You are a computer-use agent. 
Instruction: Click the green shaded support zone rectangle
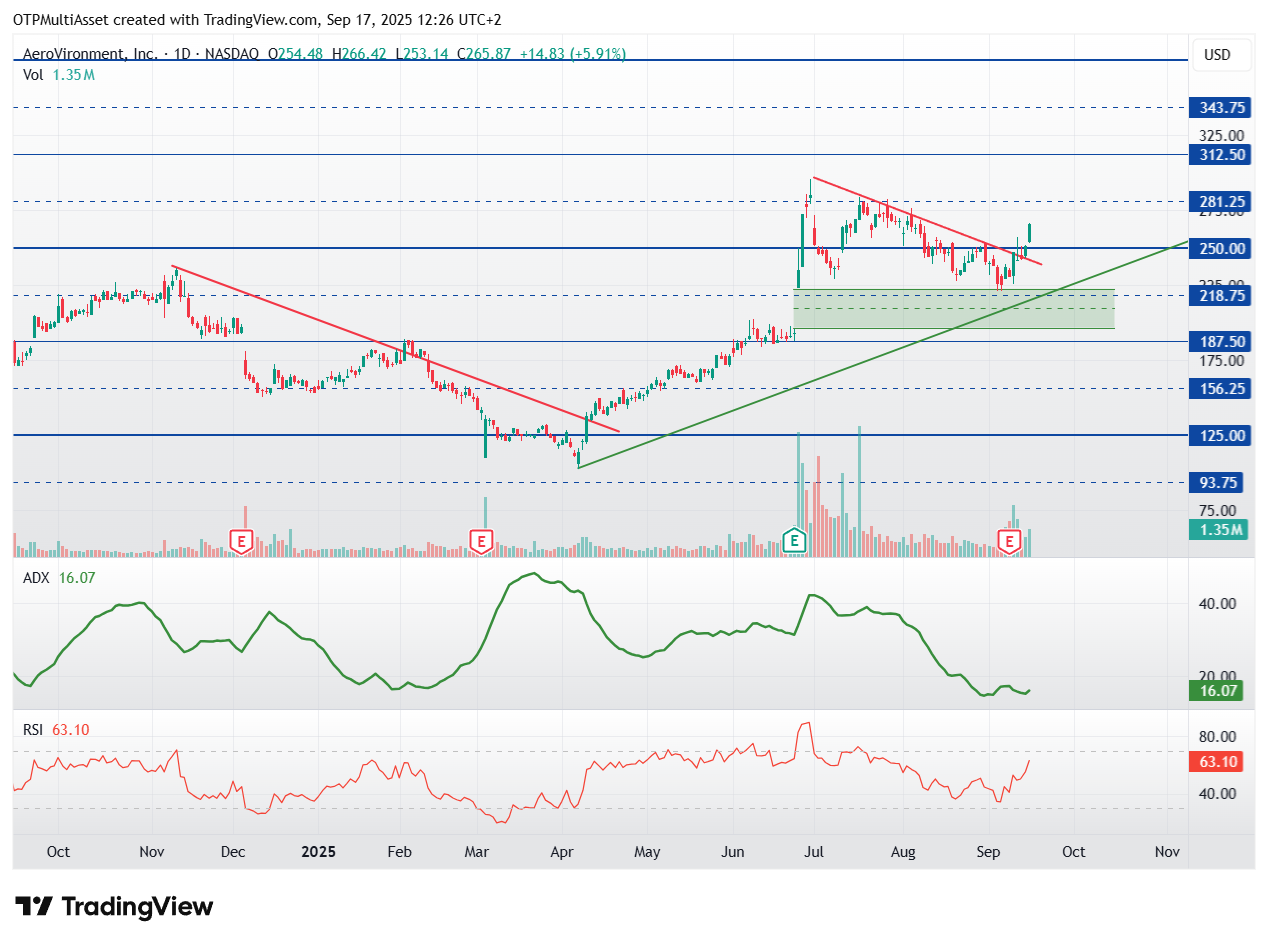(x=953, y=309)
